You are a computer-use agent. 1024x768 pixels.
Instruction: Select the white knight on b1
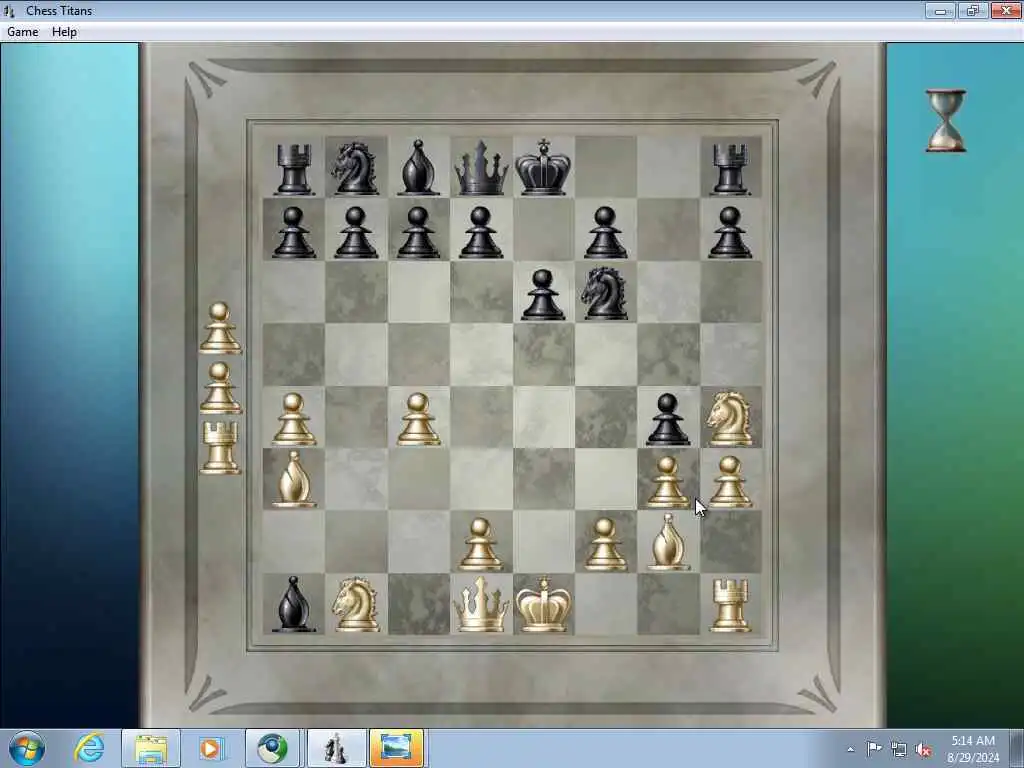[x=355, y=605]
